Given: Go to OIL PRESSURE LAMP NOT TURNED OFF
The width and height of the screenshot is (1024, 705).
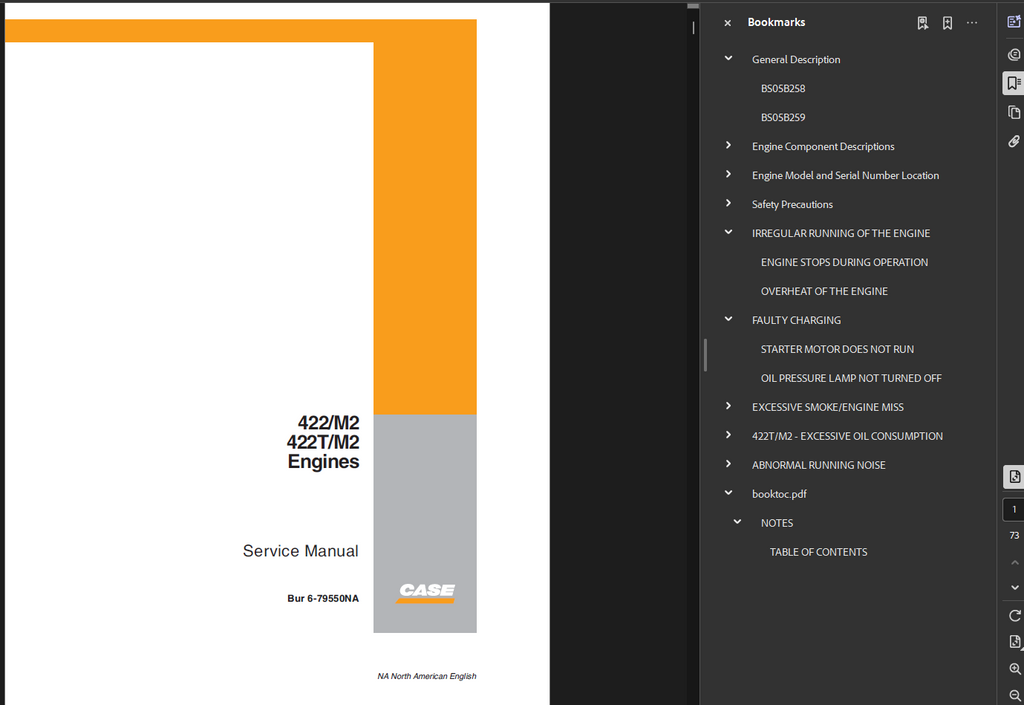Looking at the screenshot, I should (851, 378).
